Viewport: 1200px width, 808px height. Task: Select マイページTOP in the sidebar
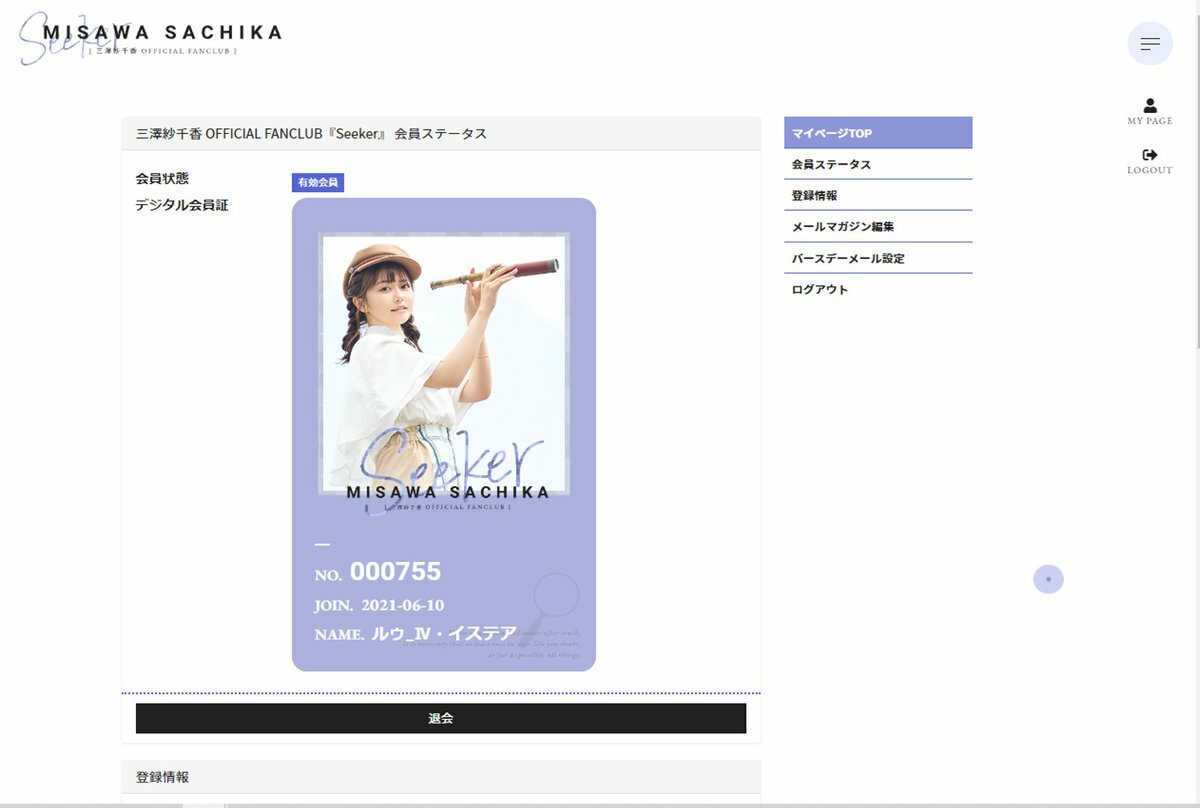(878, 133)
